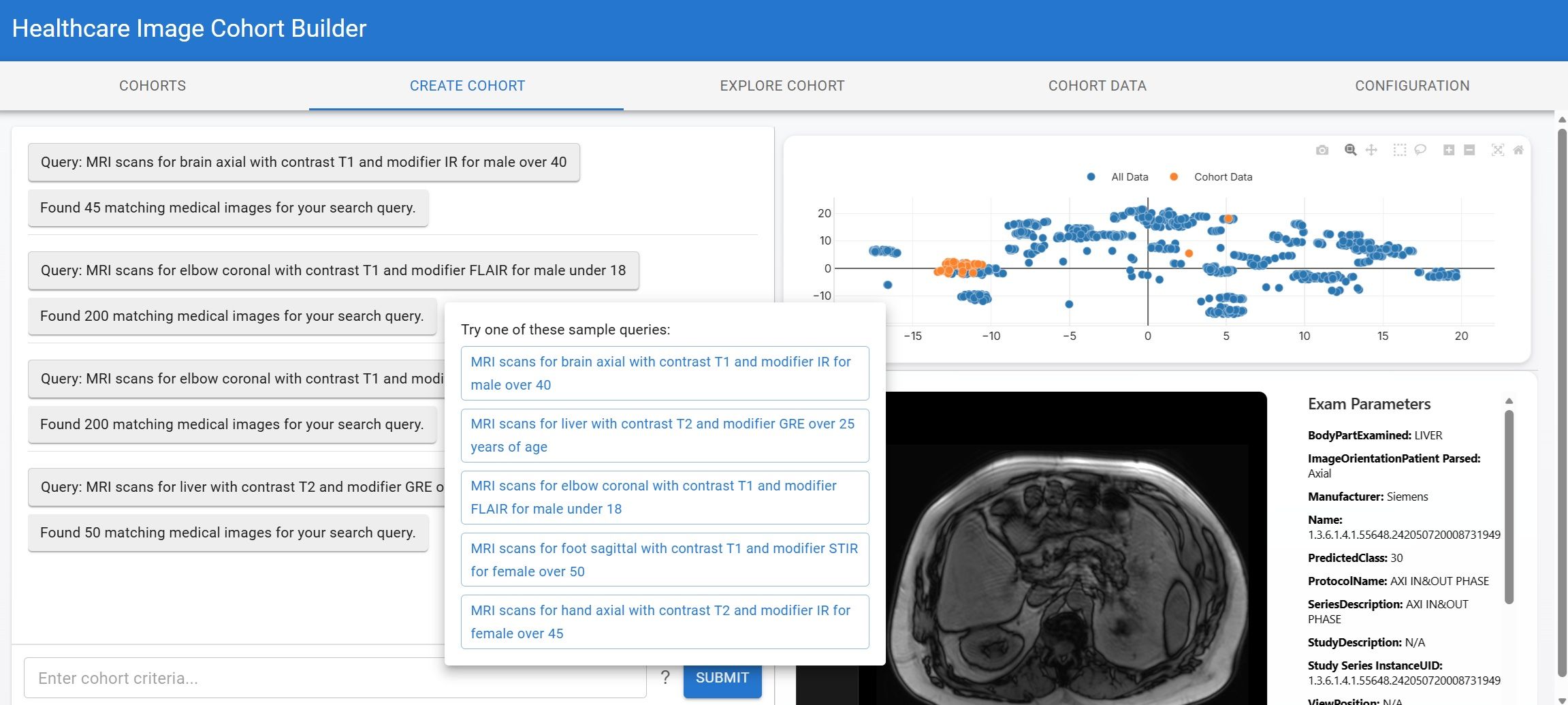
Task: Click the cohort criteria input field
Action: point(272,677)
